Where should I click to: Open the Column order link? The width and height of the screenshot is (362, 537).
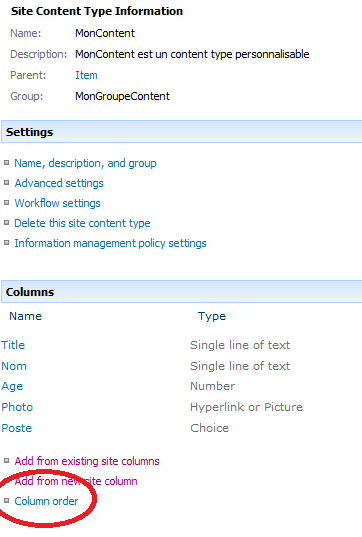[x=46, y=501]
